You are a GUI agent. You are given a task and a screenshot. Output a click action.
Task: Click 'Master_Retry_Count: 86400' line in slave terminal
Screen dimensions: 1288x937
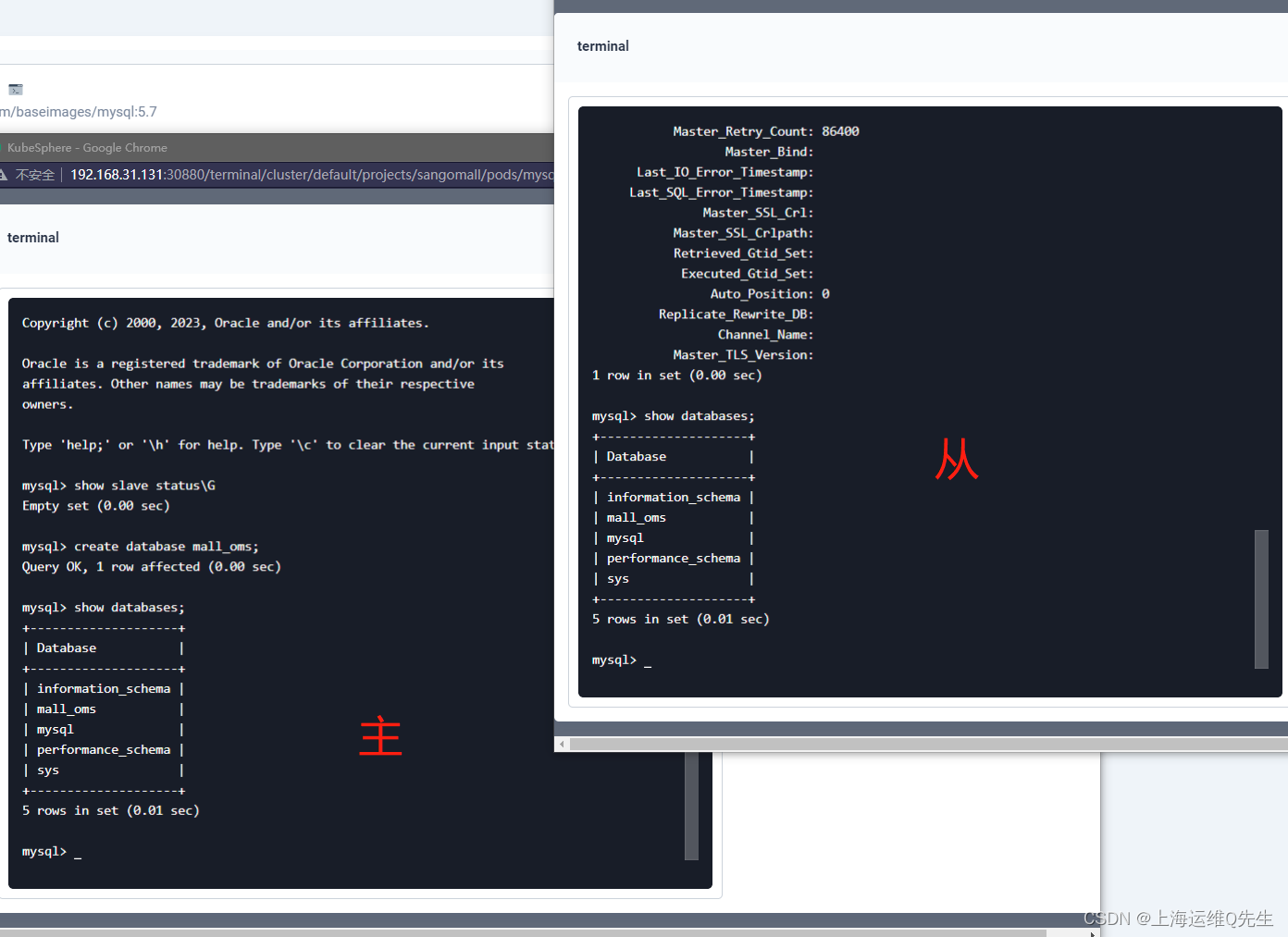[766, 131]
